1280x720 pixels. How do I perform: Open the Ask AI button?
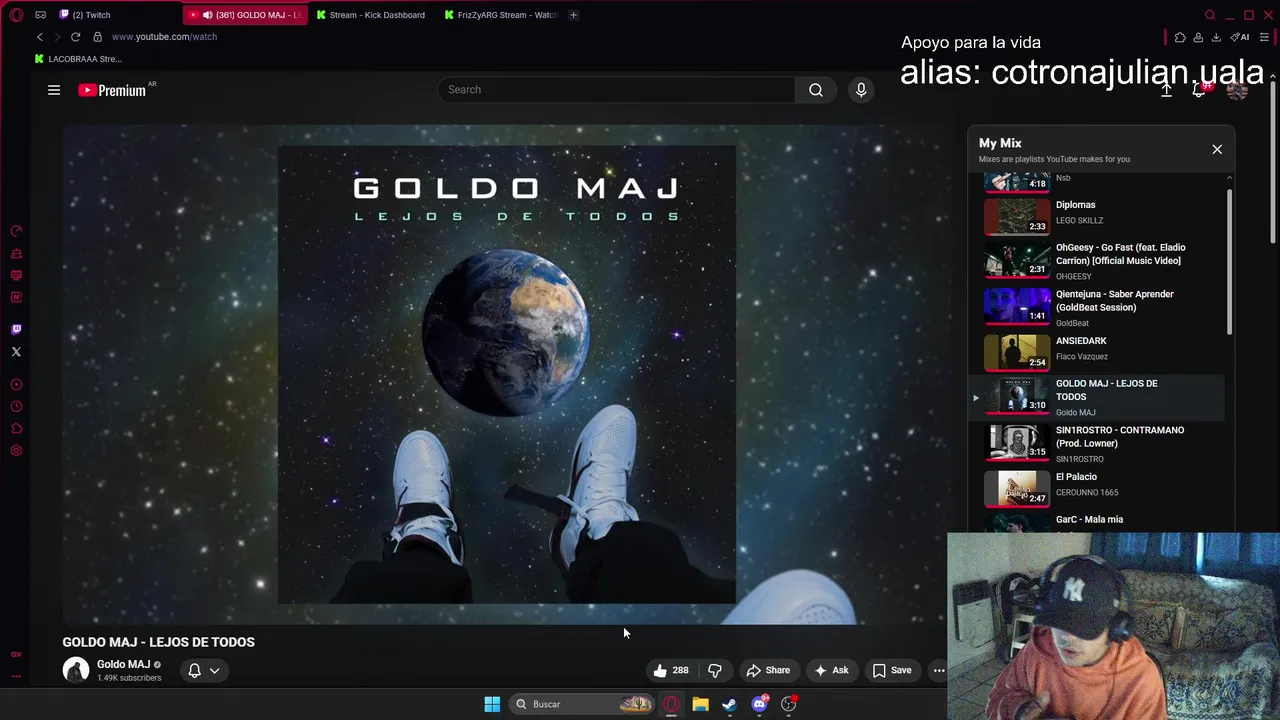pyautogui.click(x=831, y=671)
